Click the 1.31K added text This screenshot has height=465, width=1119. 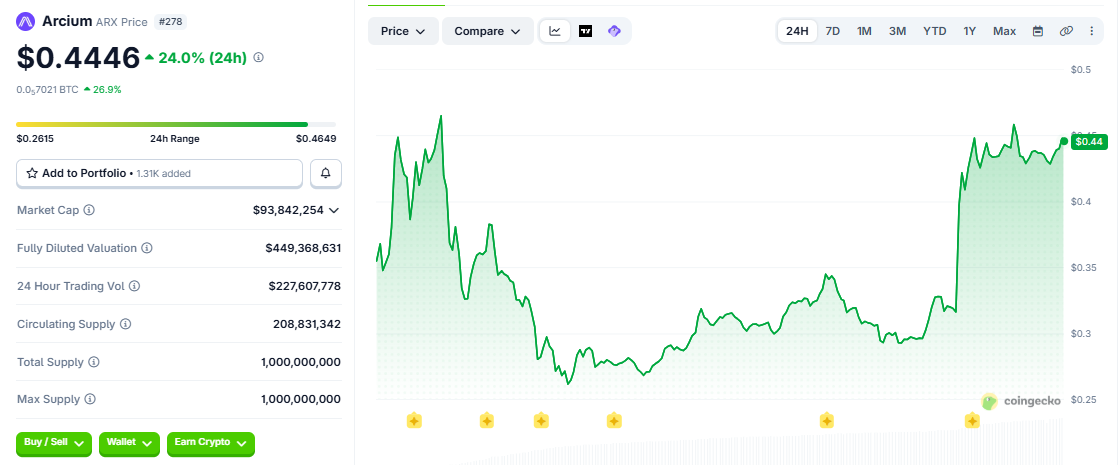[x=163, y=173]
